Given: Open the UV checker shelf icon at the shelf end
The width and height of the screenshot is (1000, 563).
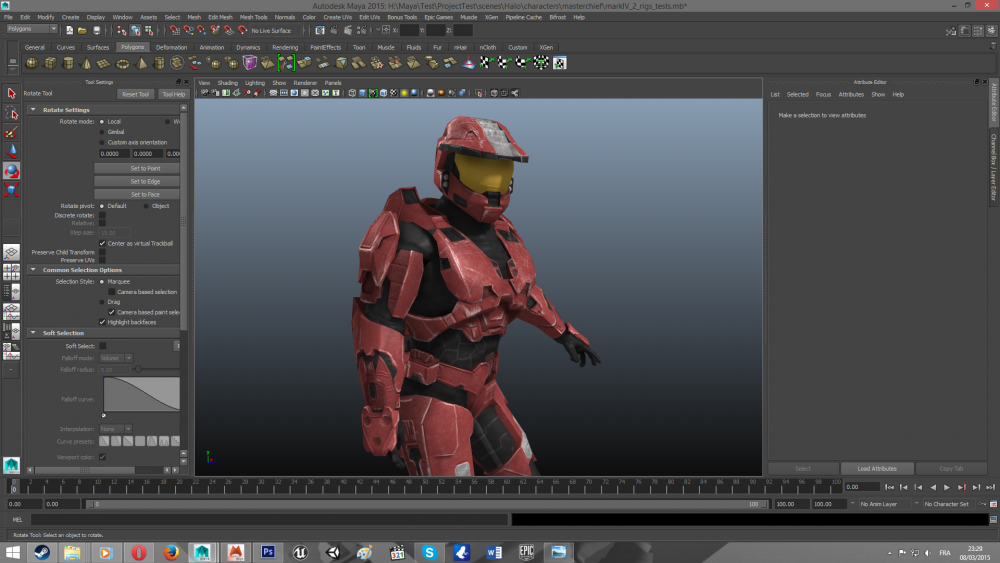Looking at the screenshot, I should pyautogui.click(x=559, y=62).
